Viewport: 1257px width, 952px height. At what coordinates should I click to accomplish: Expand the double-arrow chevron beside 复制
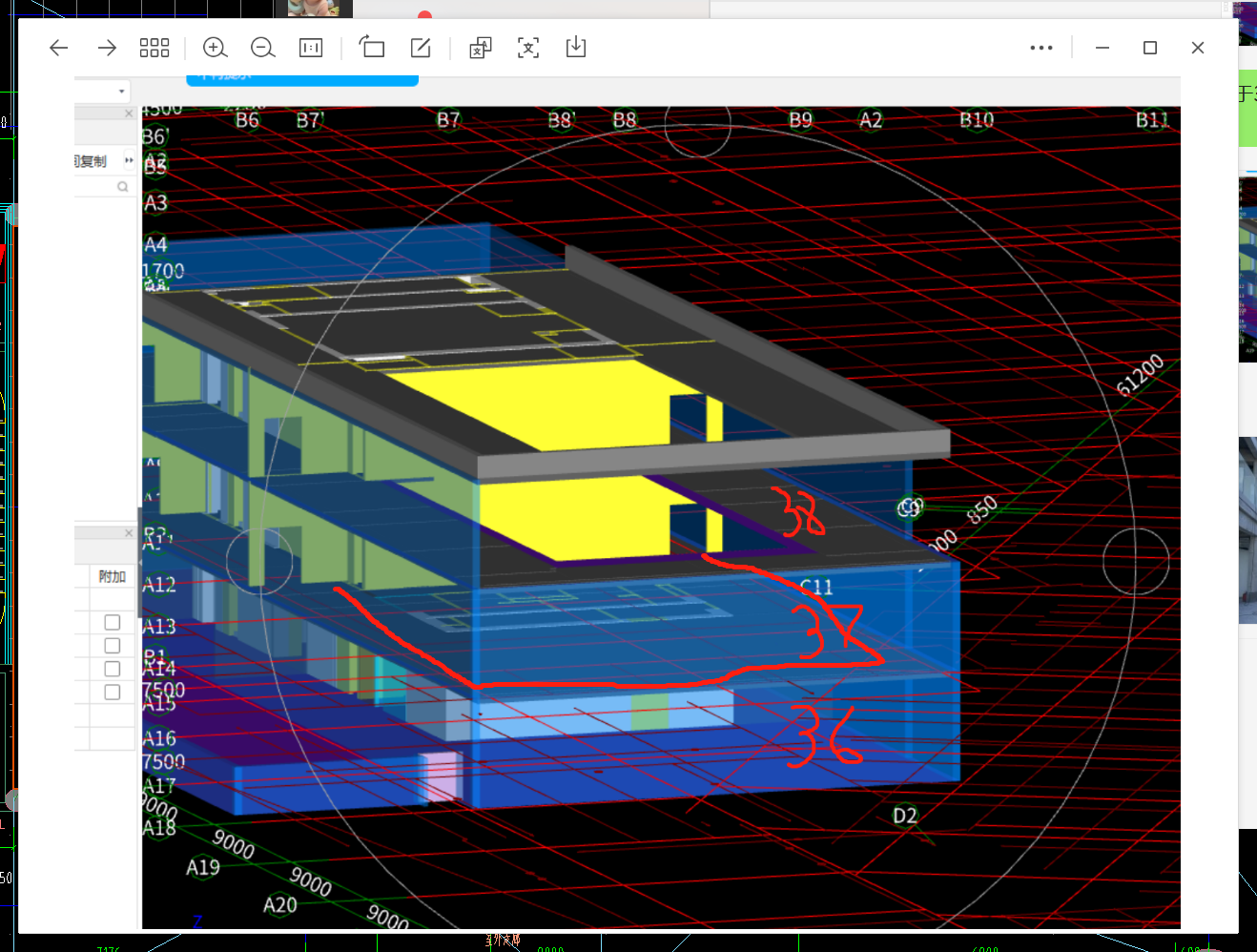(129, 160)
